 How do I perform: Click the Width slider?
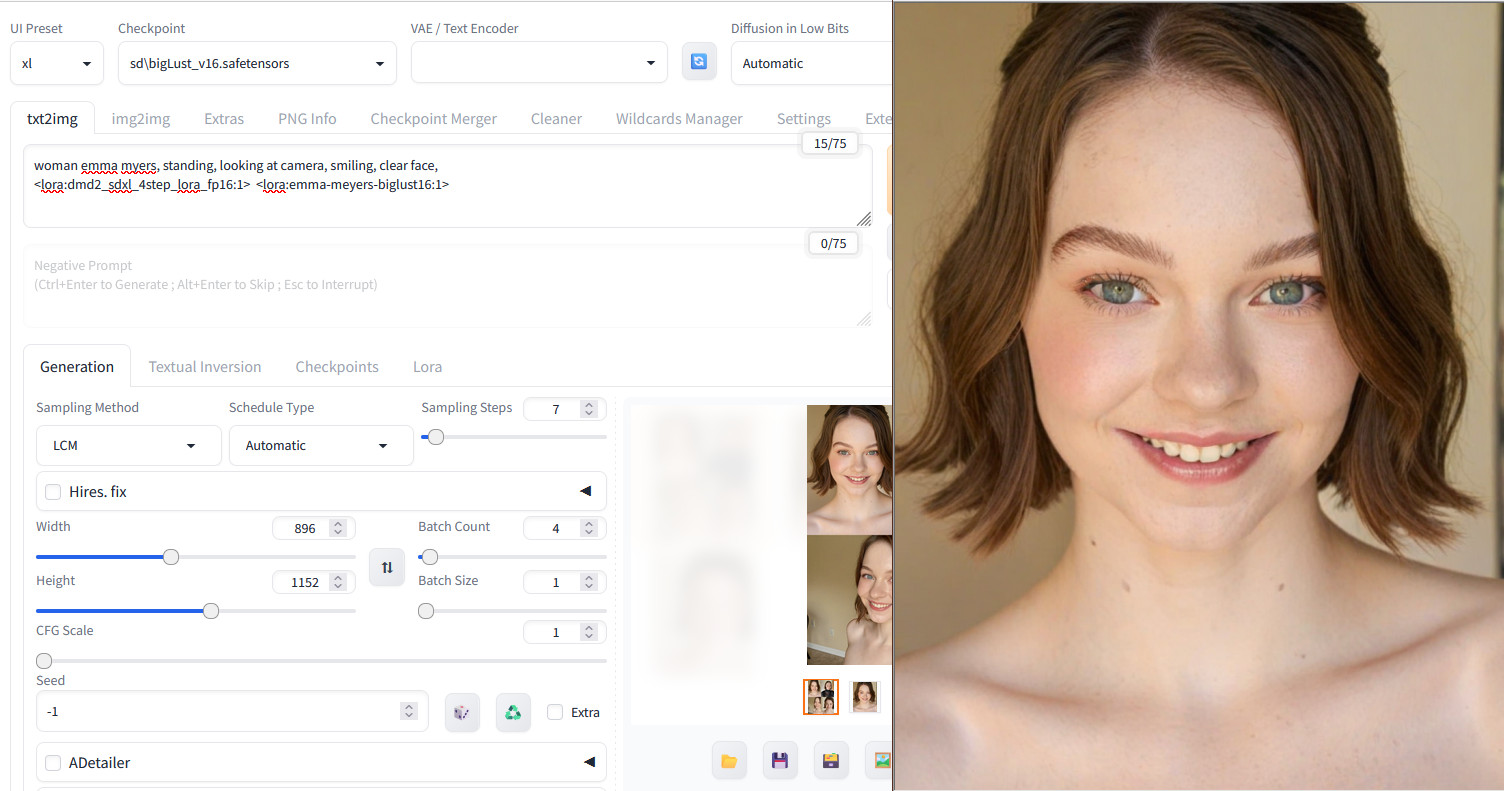pos(196,557)
